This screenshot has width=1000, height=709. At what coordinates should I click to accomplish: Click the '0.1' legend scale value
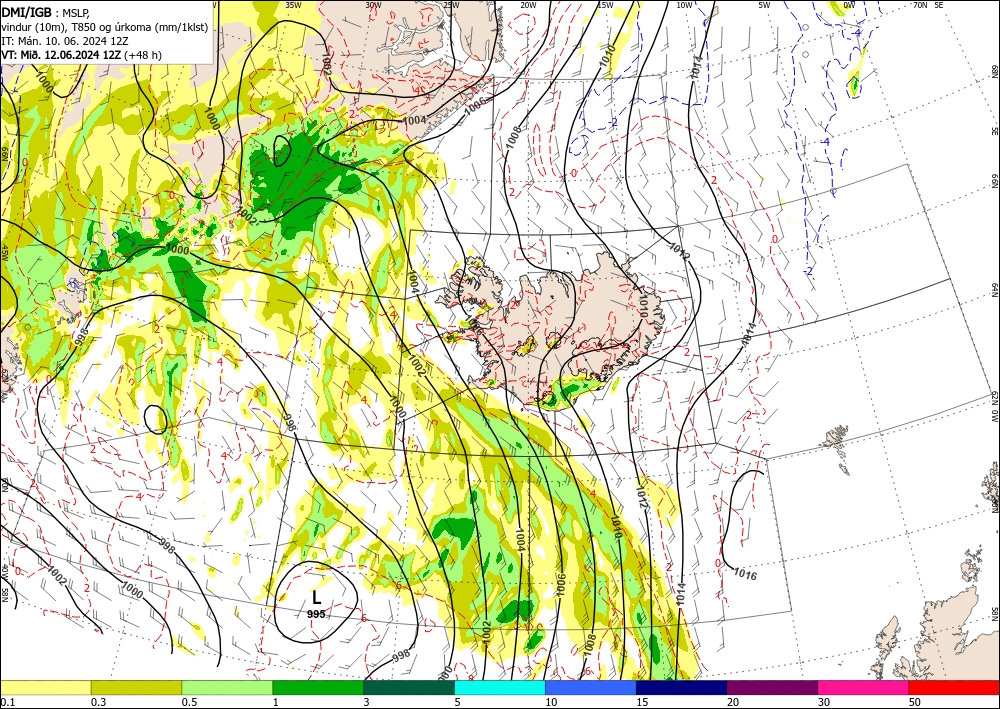click(x=6, y=702)
